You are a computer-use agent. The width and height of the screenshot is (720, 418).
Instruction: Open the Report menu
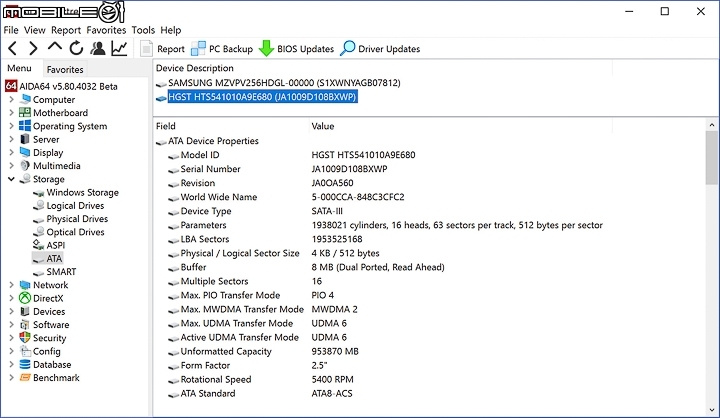[x=66, y=30]
